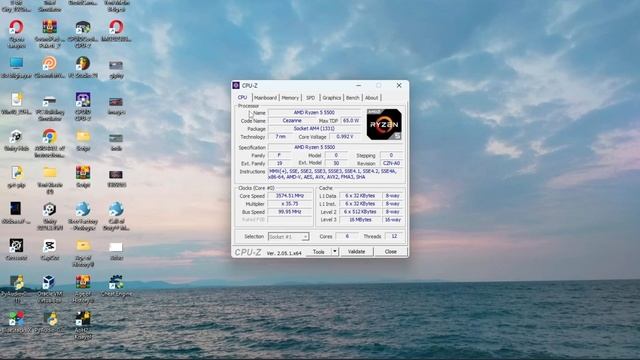
Task: Click the CPU-Z title bar app icon
Action: [x=236, y=85]
